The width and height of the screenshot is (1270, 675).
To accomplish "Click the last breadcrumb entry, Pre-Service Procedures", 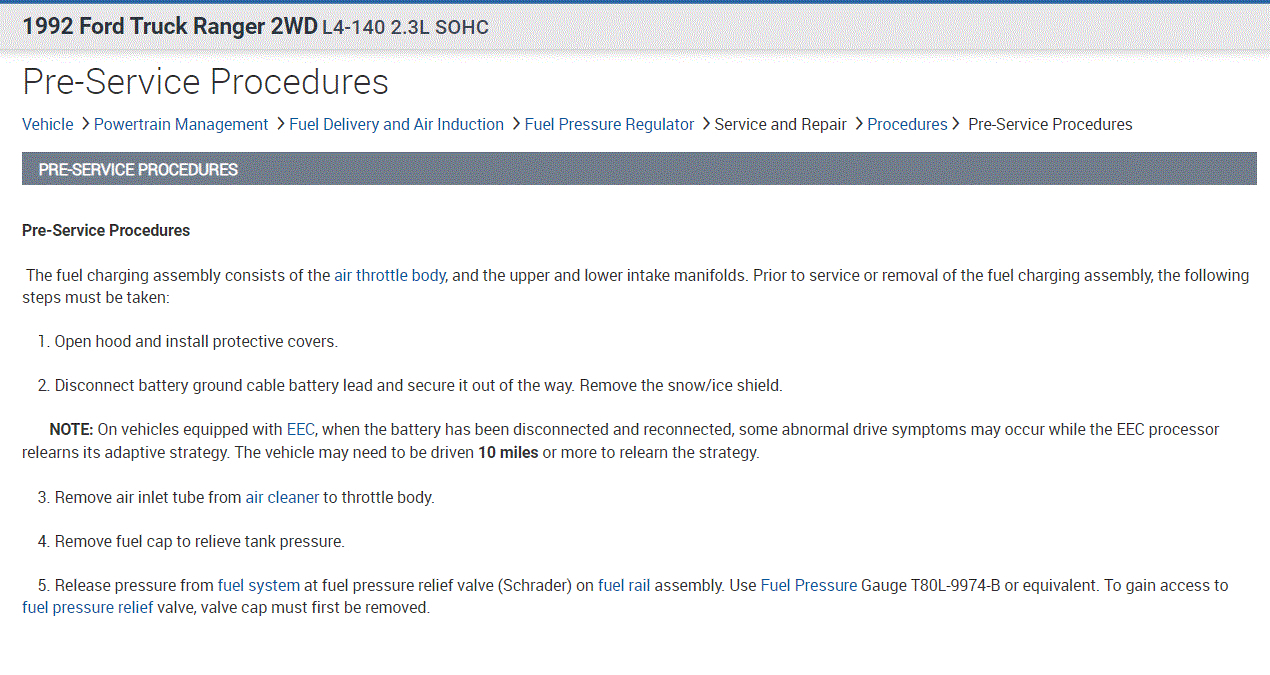I will [x=1050, y=124].
